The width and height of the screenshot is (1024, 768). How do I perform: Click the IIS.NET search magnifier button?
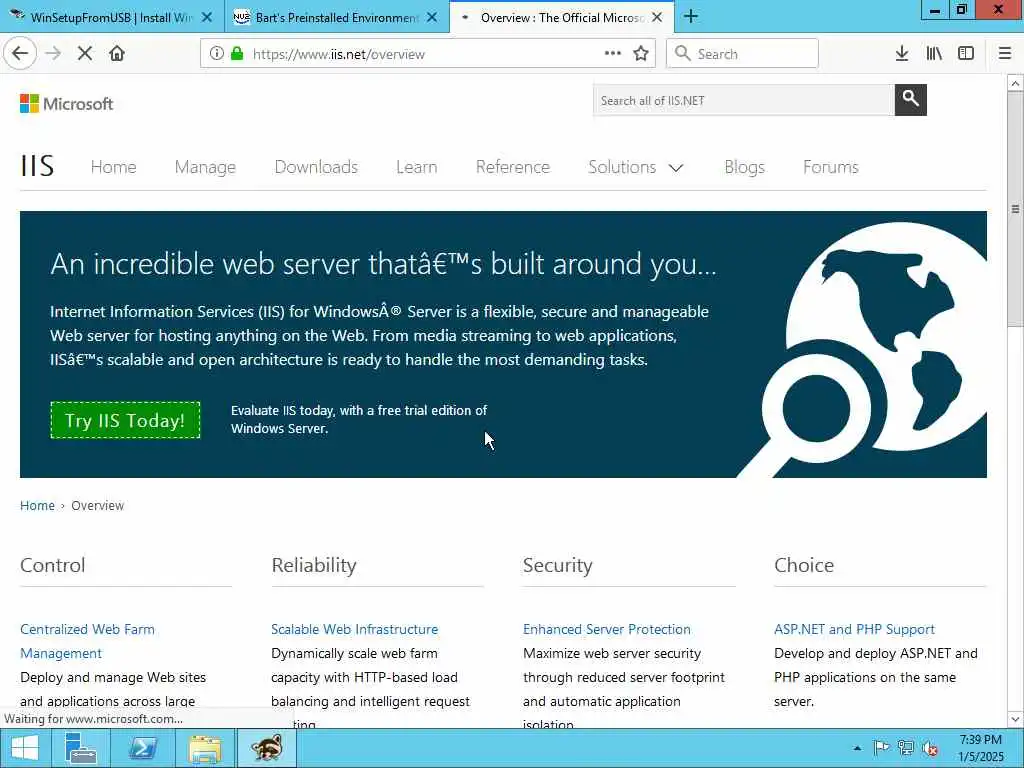(x=910, y=100)
